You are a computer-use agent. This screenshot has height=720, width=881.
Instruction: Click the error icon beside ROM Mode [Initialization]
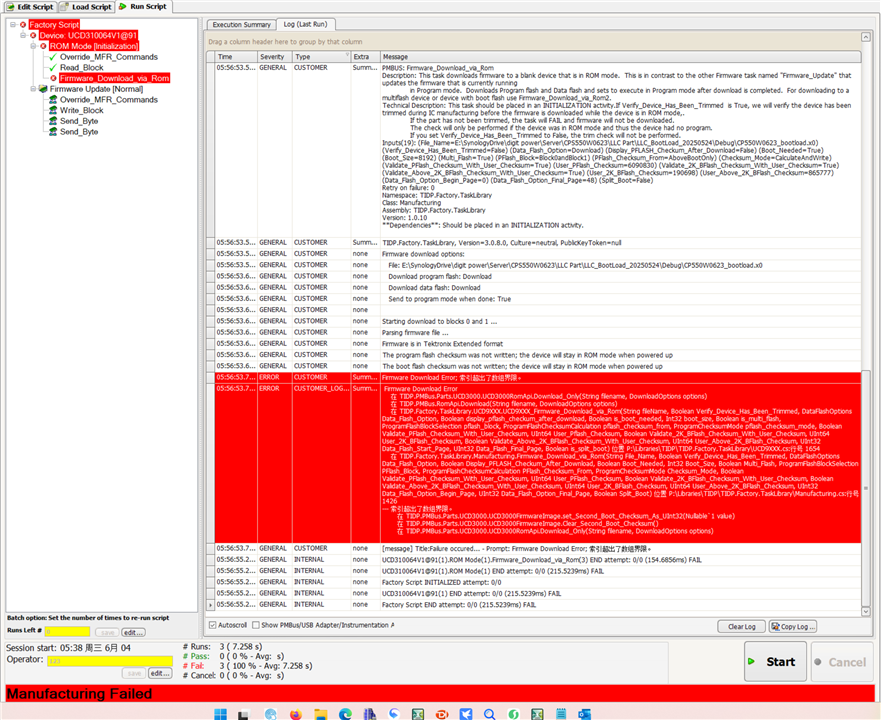[43, 46]
